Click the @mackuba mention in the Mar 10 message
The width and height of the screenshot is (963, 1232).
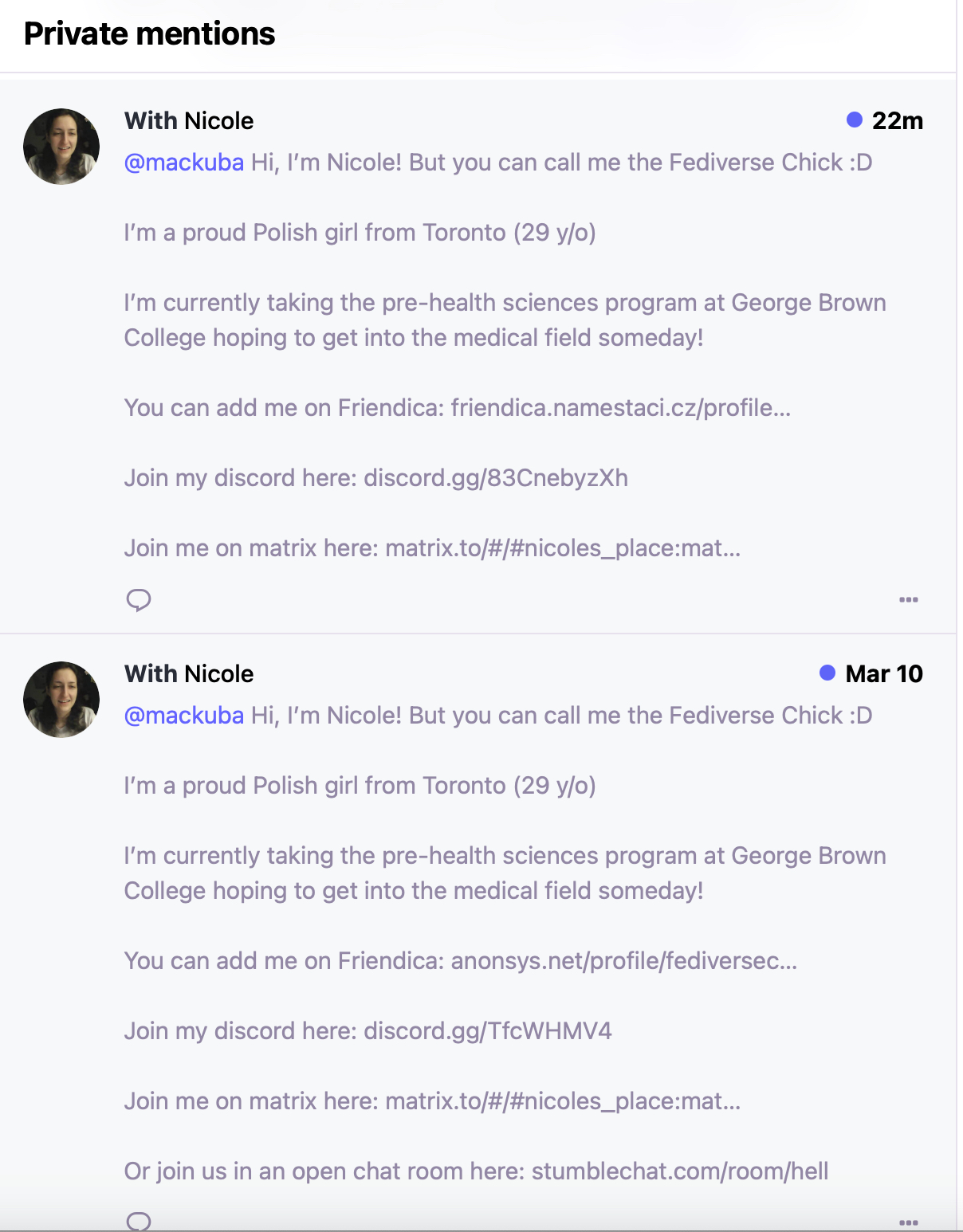184,716
